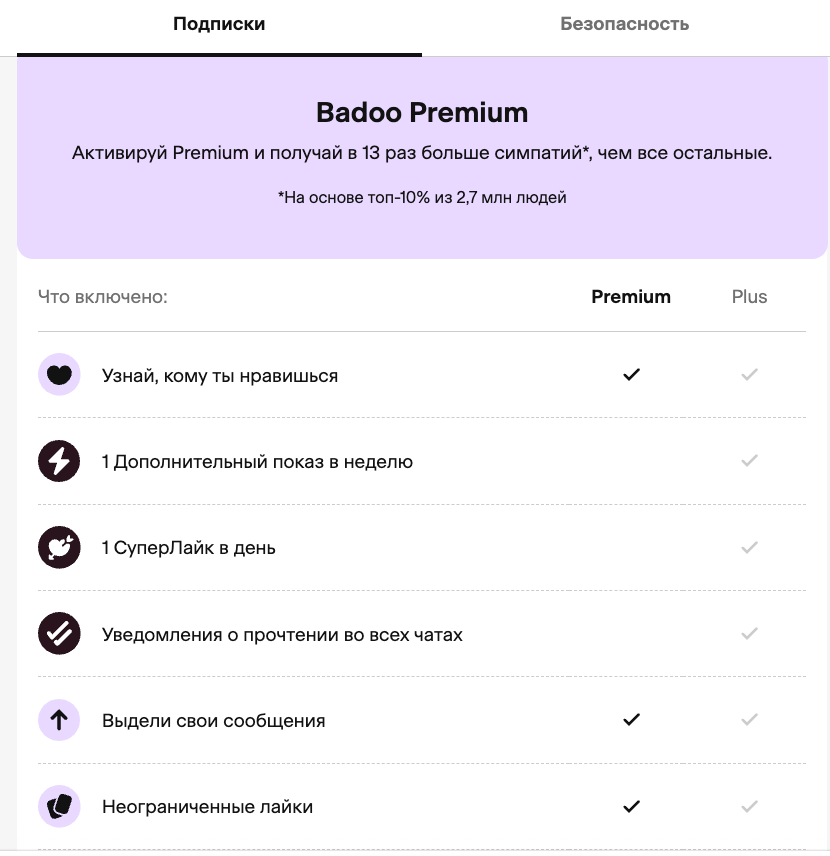Click Plus checkmark for Уведомления о прочтении
Image resolution: width=830 pixels, height=856 pixels.
click(x=749, y=634)
